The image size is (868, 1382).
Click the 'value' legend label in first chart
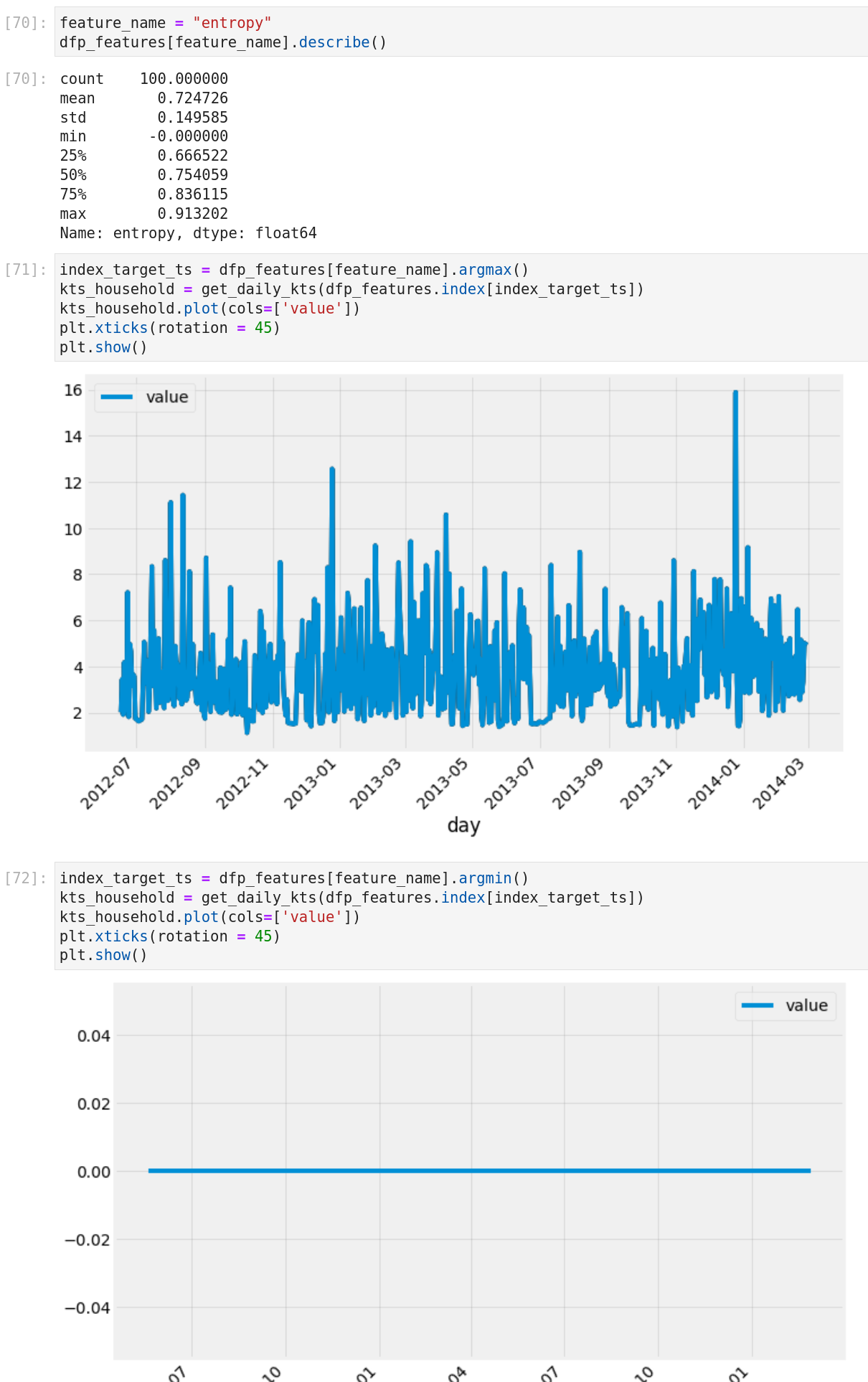coord(167,398)
